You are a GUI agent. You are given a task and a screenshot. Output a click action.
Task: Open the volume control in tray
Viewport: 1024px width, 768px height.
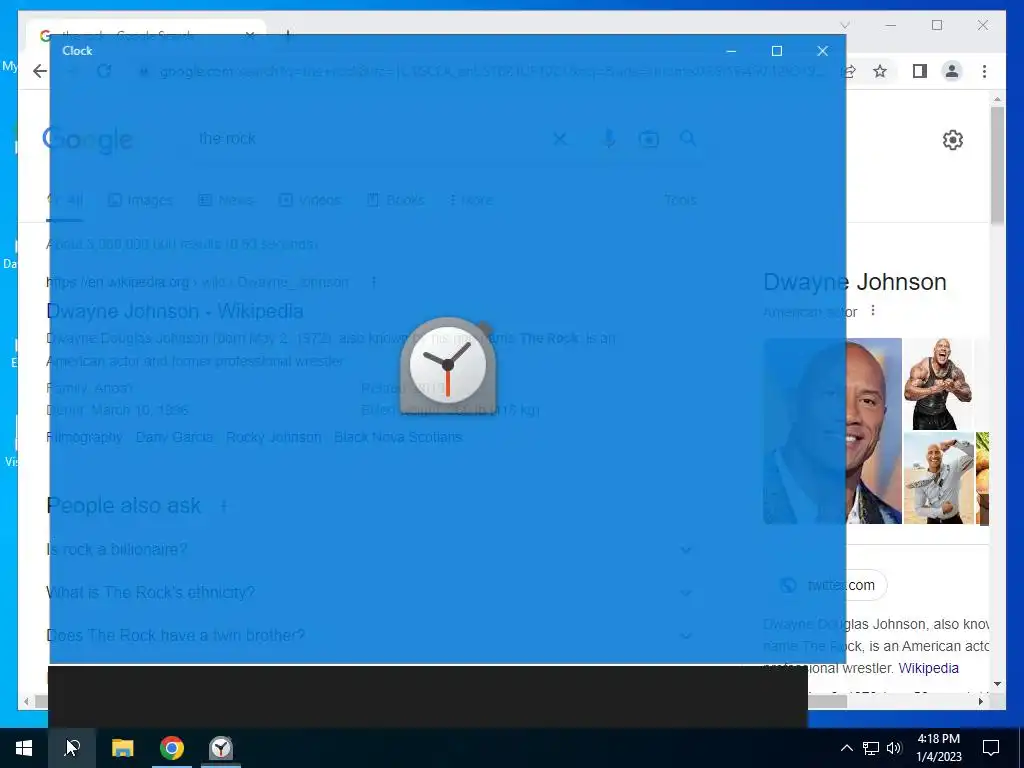point(894,748)
